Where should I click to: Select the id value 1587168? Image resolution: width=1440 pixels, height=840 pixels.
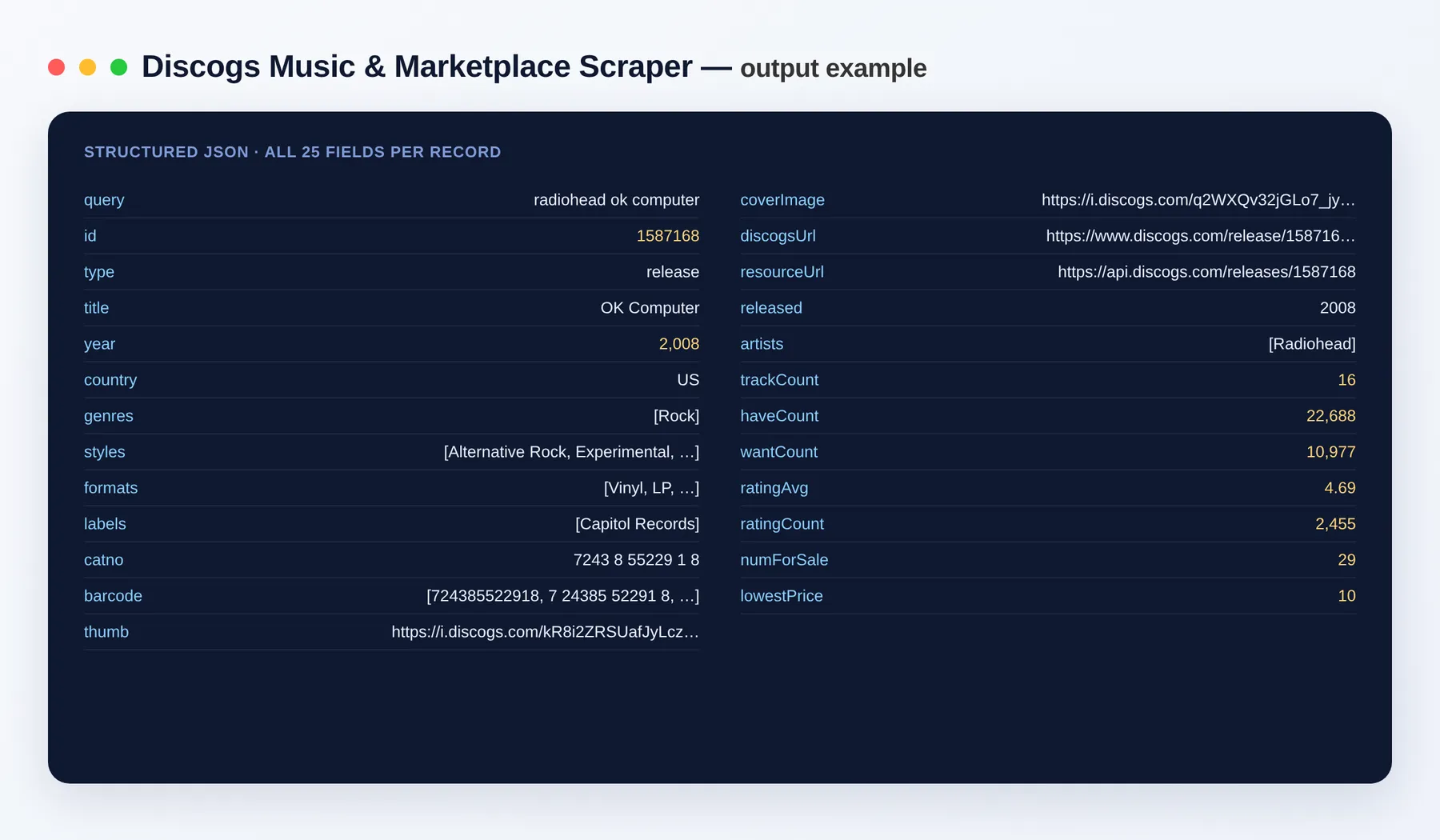click(667, 236)
